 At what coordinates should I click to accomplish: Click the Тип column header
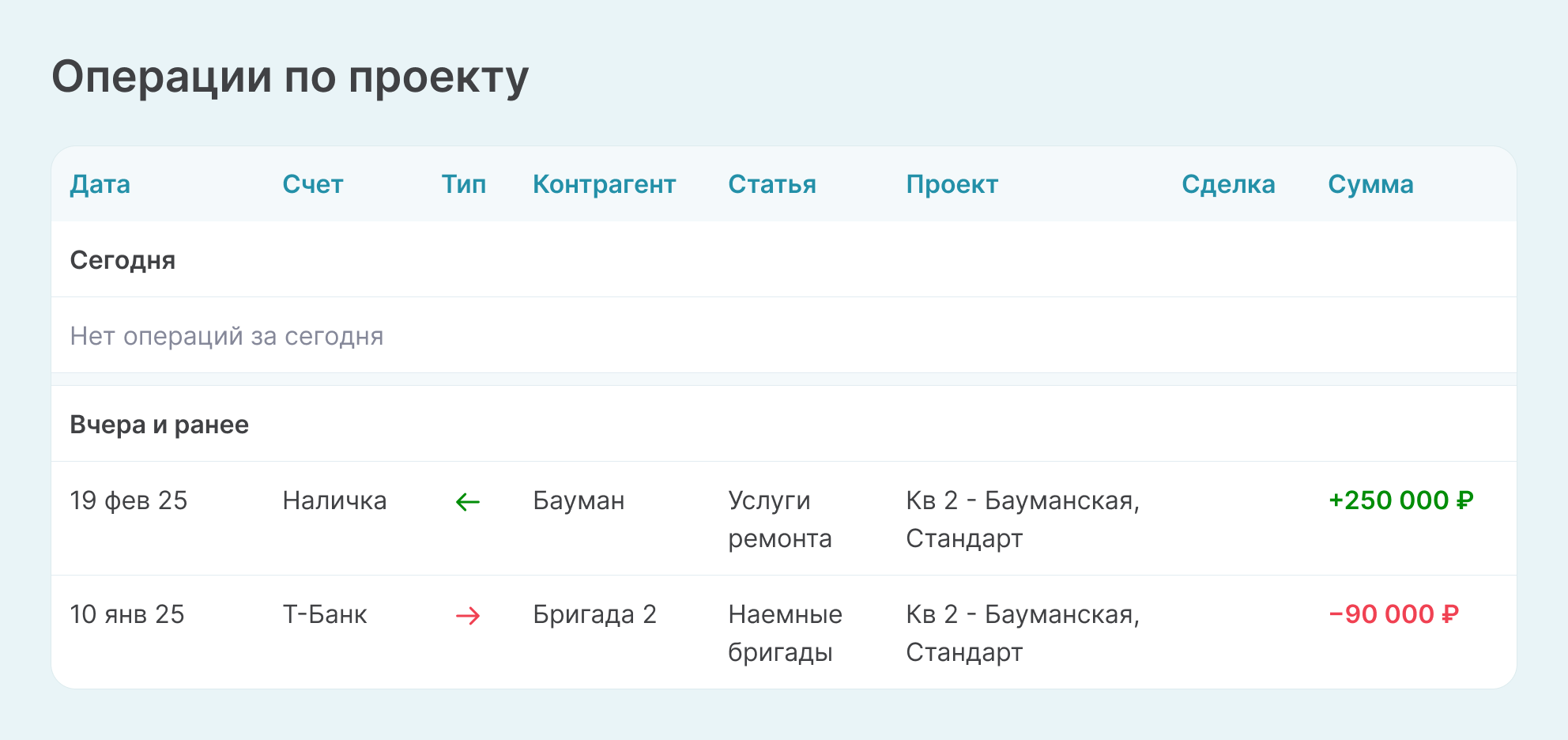pos(464,184)
